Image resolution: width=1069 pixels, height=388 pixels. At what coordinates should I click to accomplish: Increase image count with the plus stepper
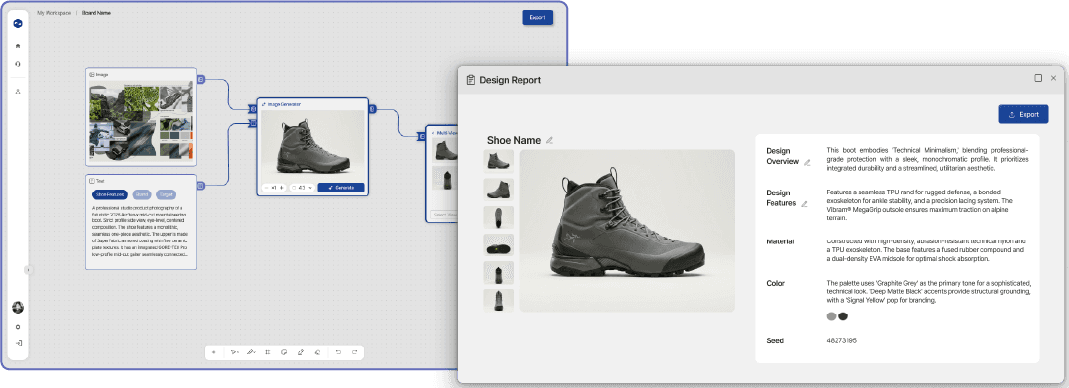tap(282, 188)
